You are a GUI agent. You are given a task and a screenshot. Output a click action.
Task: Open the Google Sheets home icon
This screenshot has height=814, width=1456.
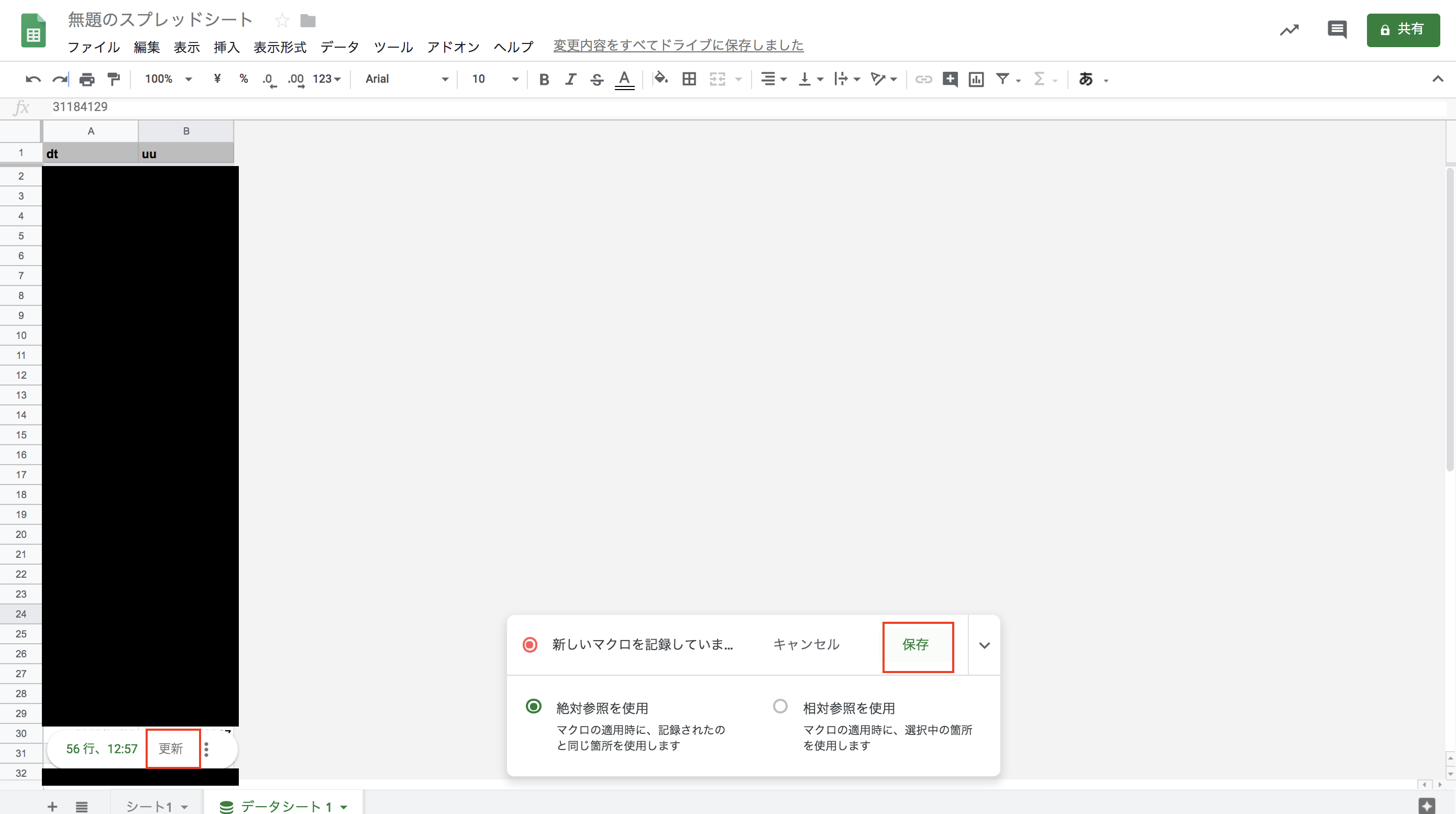34,30
